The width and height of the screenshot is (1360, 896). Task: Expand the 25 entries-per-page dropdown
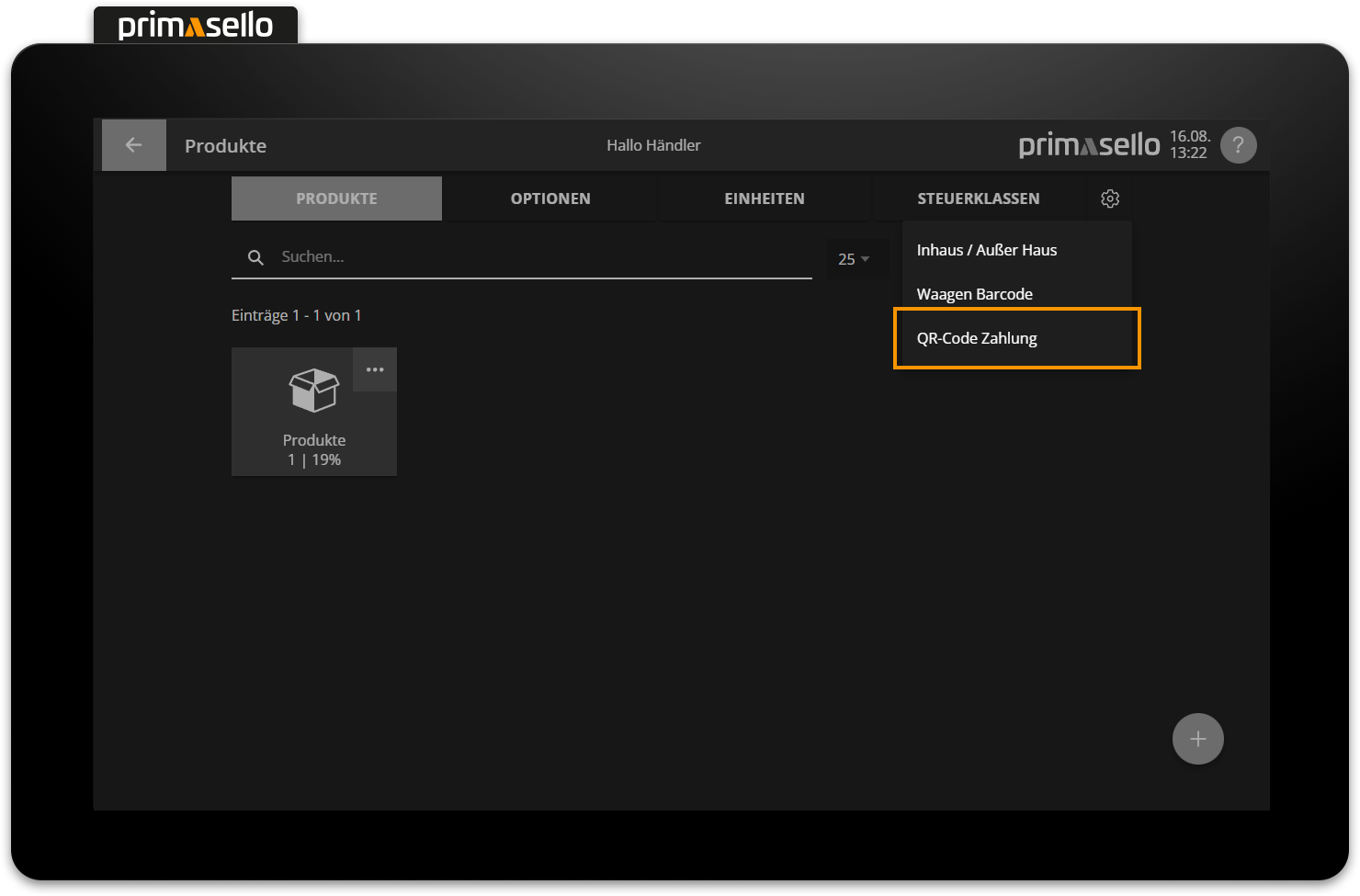(854, 259)
